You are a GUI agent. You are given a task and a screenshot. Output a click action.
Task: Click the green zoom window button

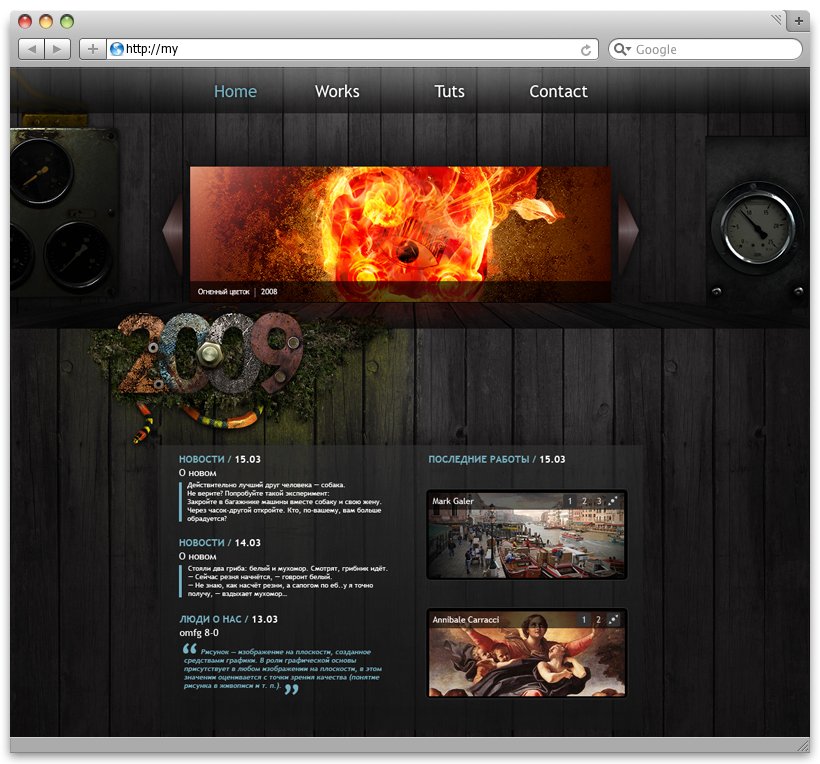point(67,21)
